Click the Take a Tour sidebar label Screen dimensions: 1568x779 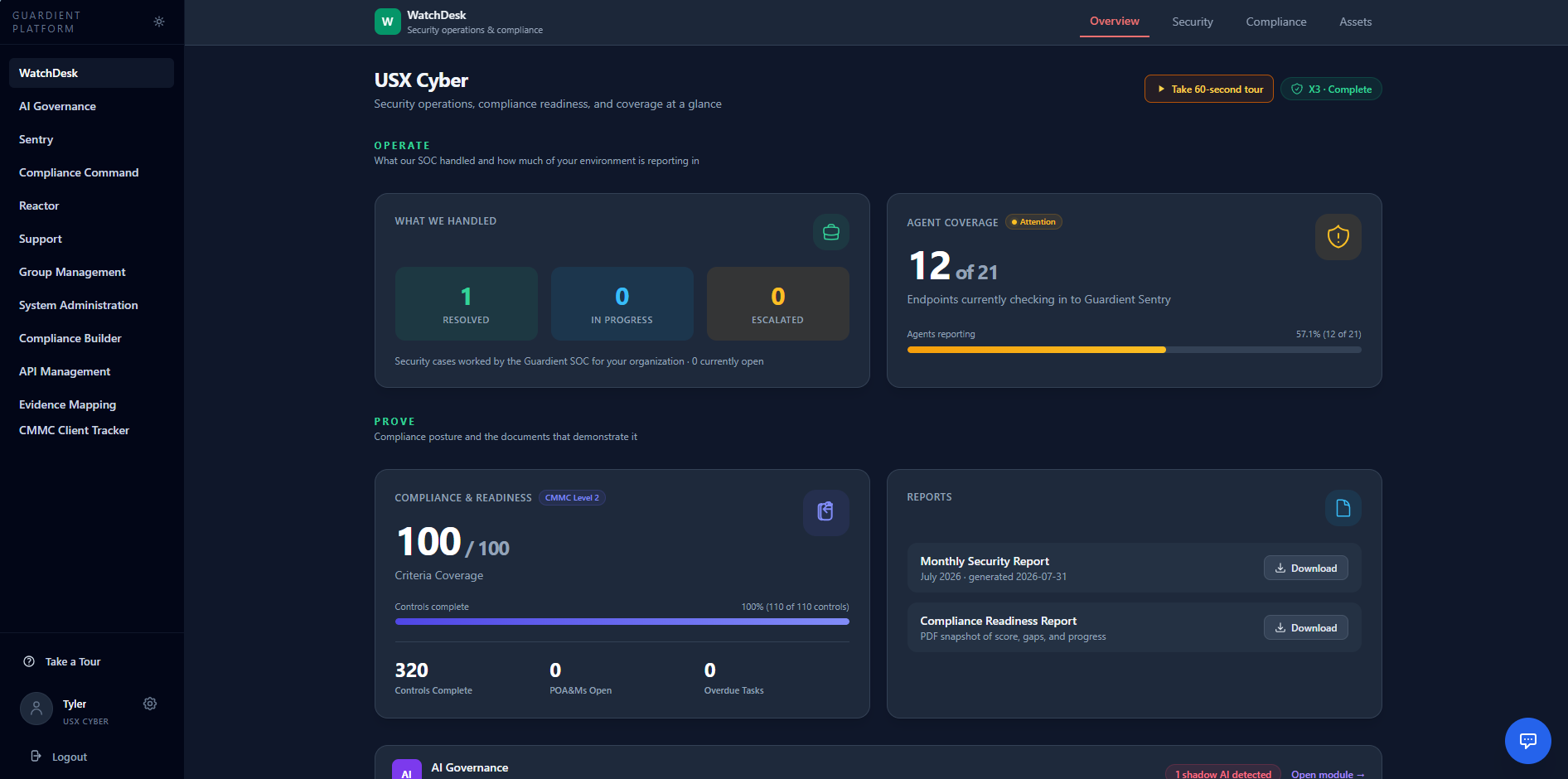click(x=73, y=661)
